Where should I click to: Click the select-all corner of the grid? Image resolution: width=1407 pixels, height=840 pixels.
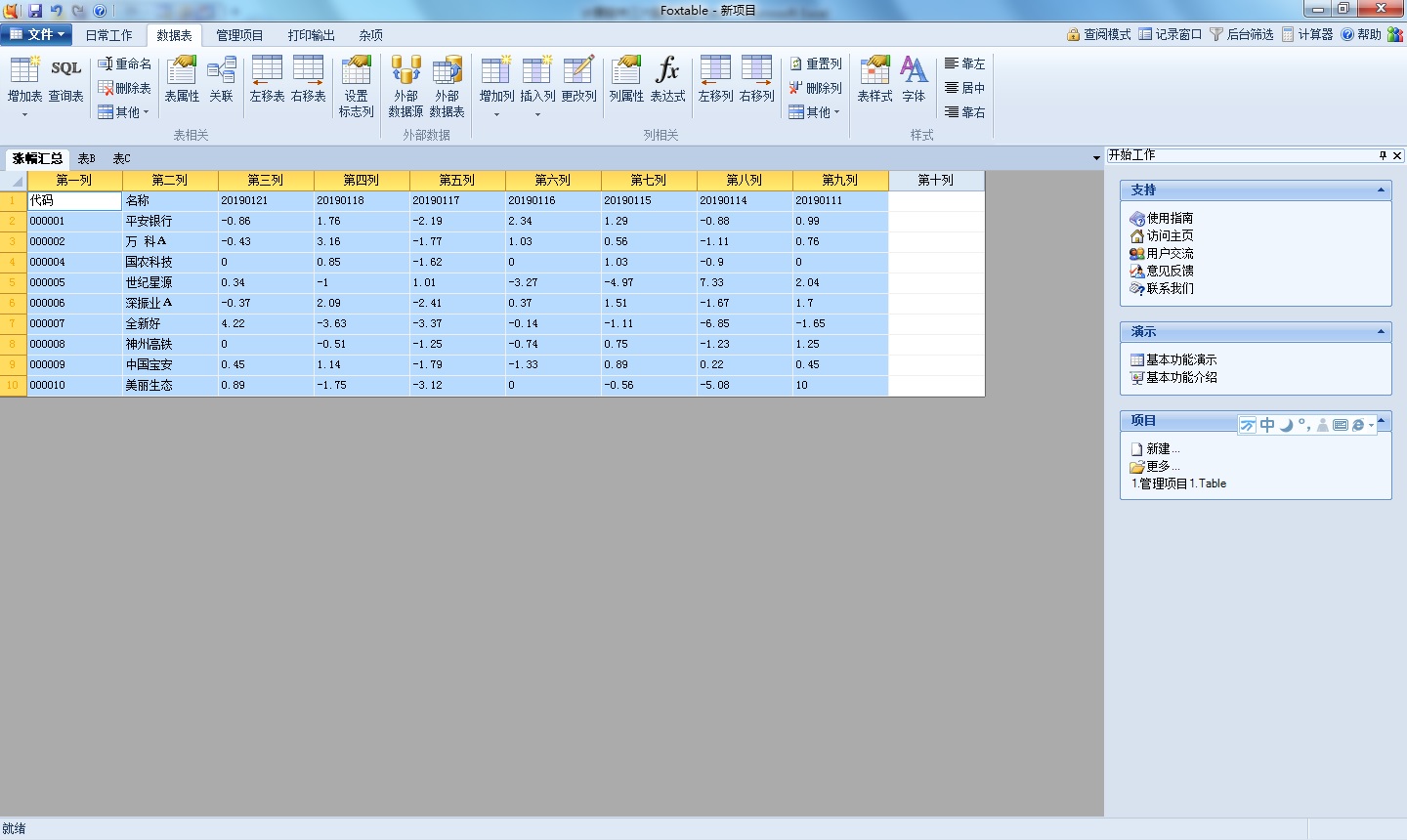tap(14, 181)
